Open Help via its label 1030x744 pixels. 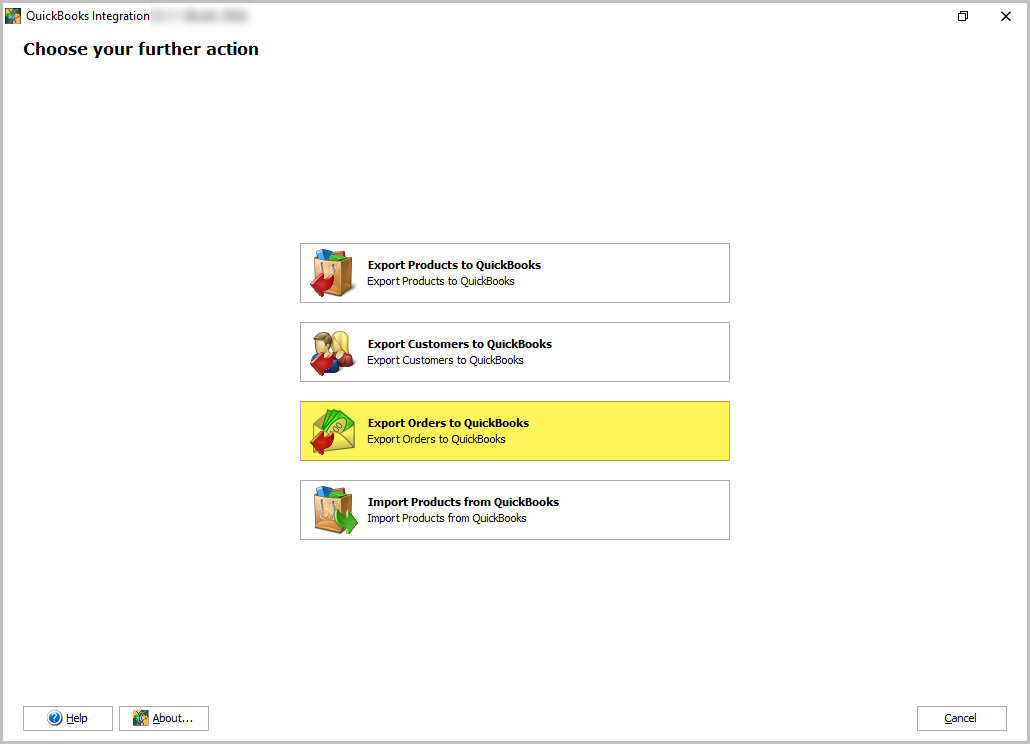pyautogui.click(x=77, y=718)
